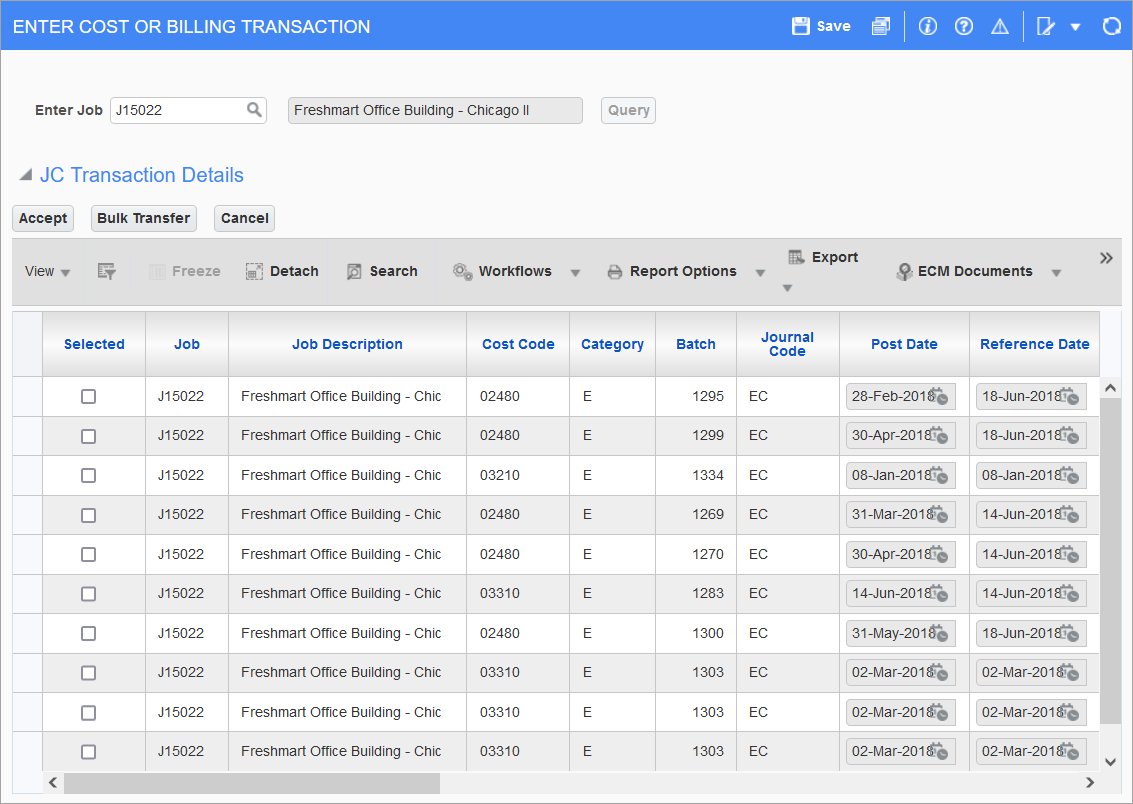Open the ECM Documents menu
The height and width of the screenshot is (804, 1133).
pyautogui.click(x=978, y=271)
